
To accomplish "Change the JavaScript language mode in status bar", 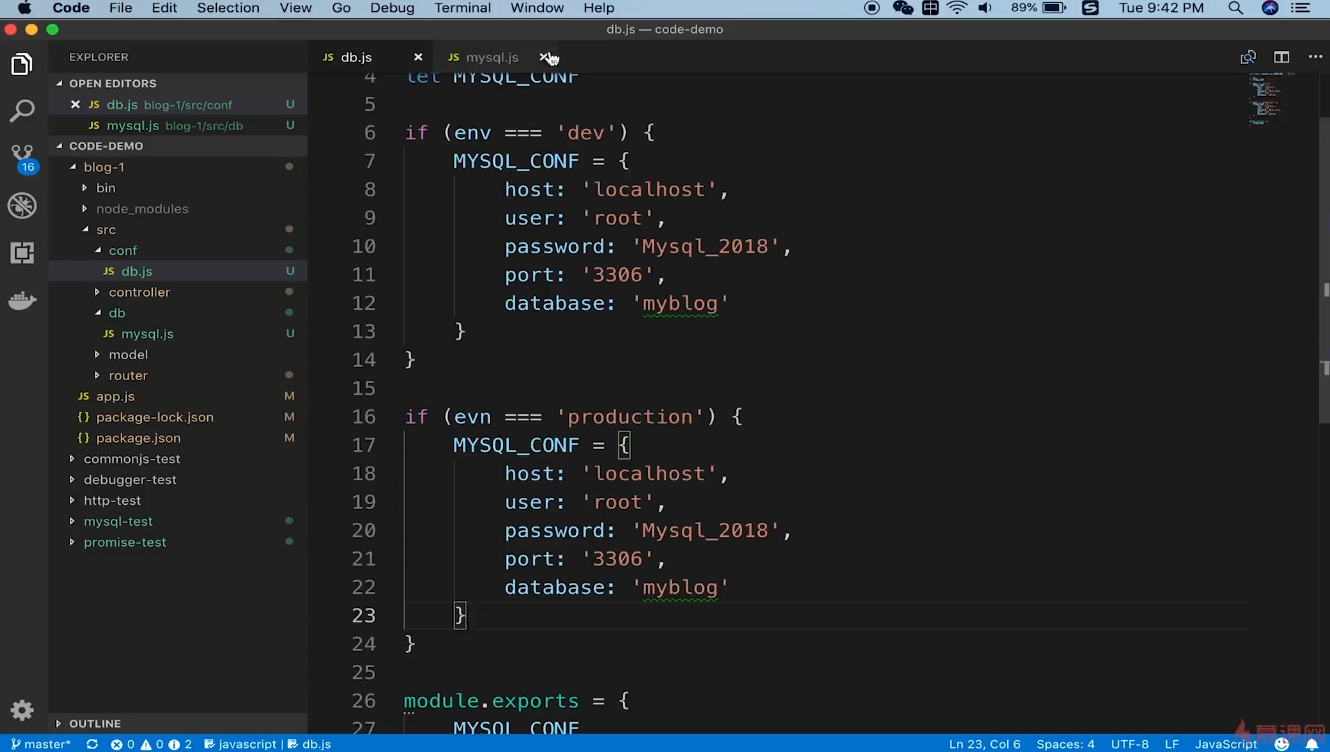I will (1225, 744).
